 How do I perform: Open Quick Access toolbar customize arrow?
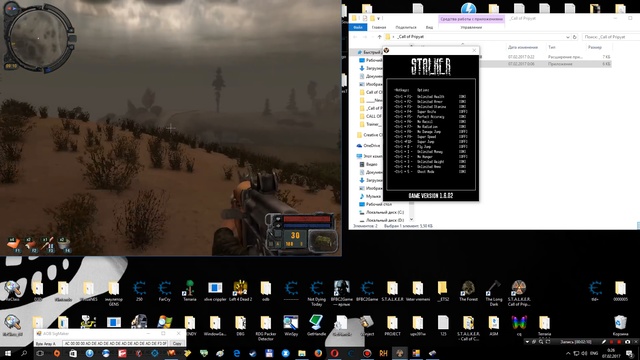pyautogui.click(x=378, y=18)
